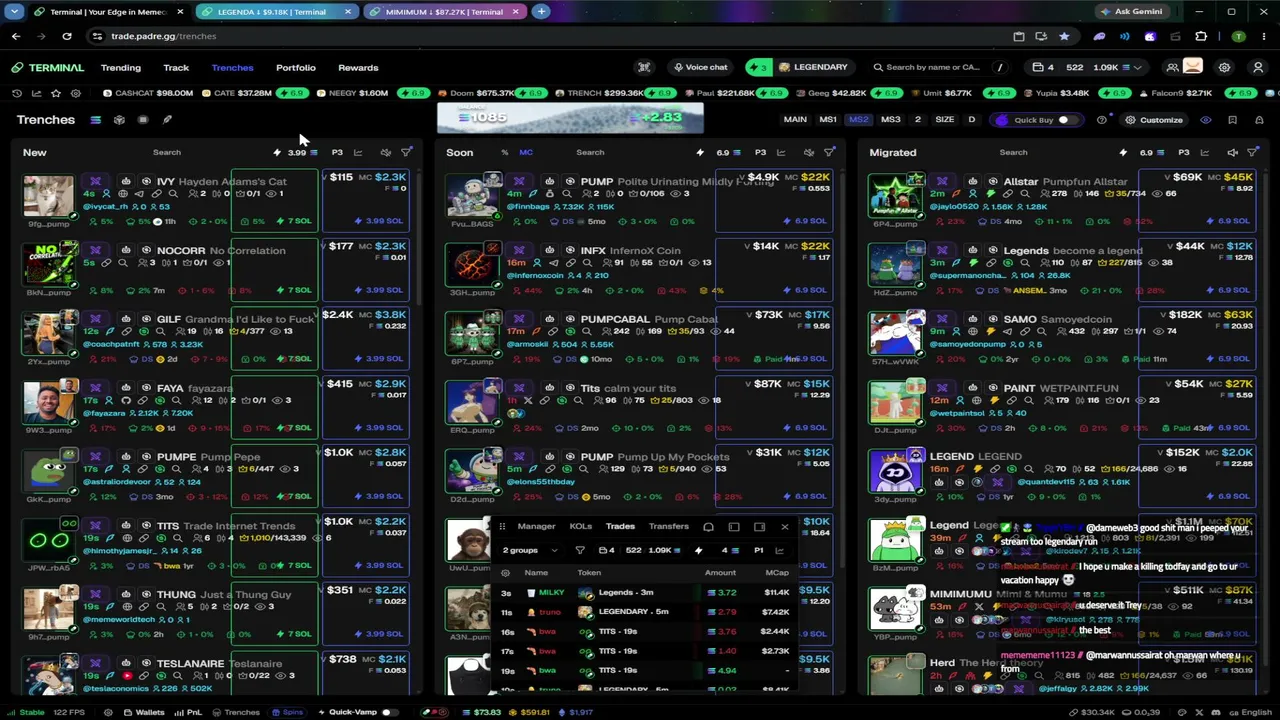1280x720 pixels.
Task: Toggle the Quick-Vamp switch in the status bar
Action: [389, 712]
